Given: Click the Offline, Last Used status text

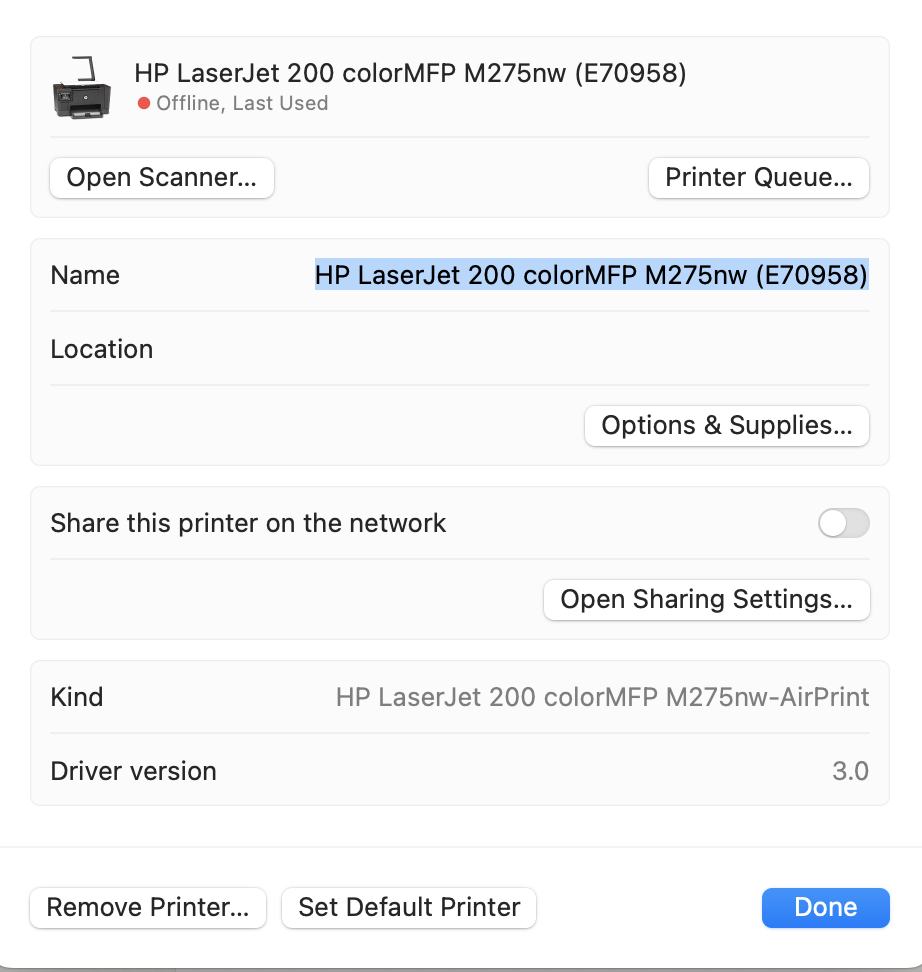Looking at the screenshot, I should coord(242,104).
